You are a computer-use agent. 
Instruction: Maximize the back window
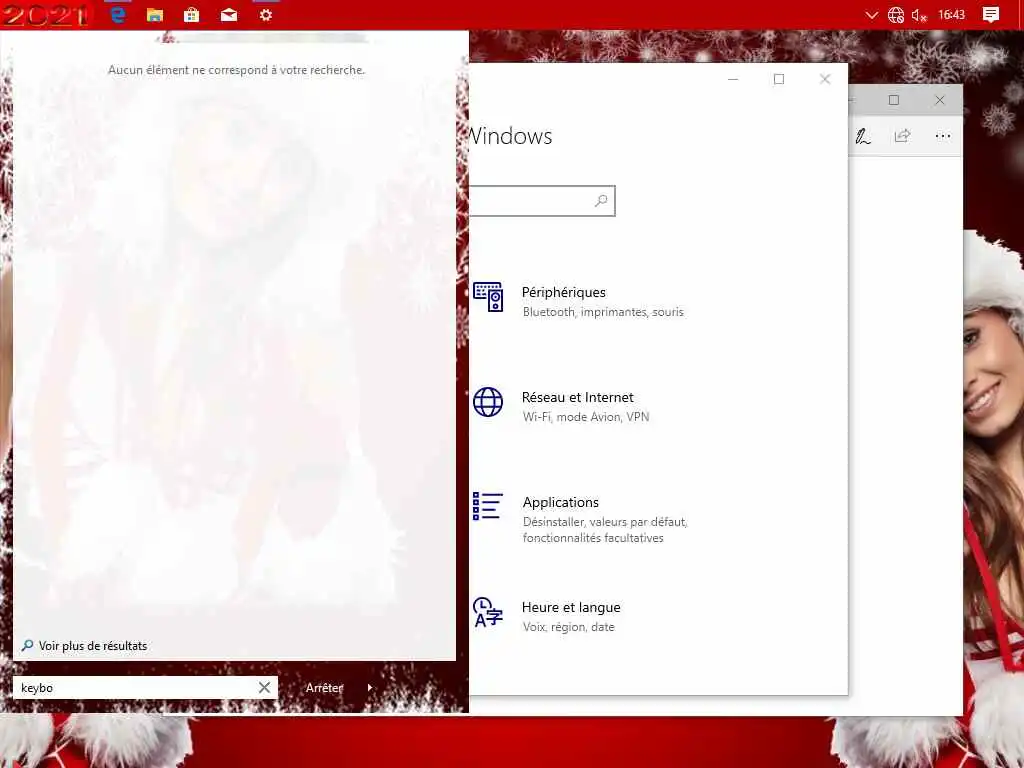coord(893,100)
